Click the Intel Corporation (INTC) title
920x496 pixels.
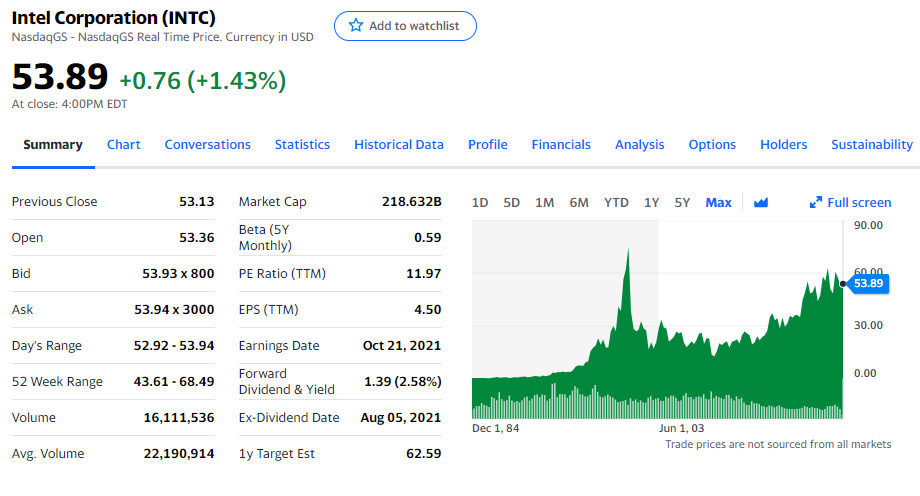(114, 18)
